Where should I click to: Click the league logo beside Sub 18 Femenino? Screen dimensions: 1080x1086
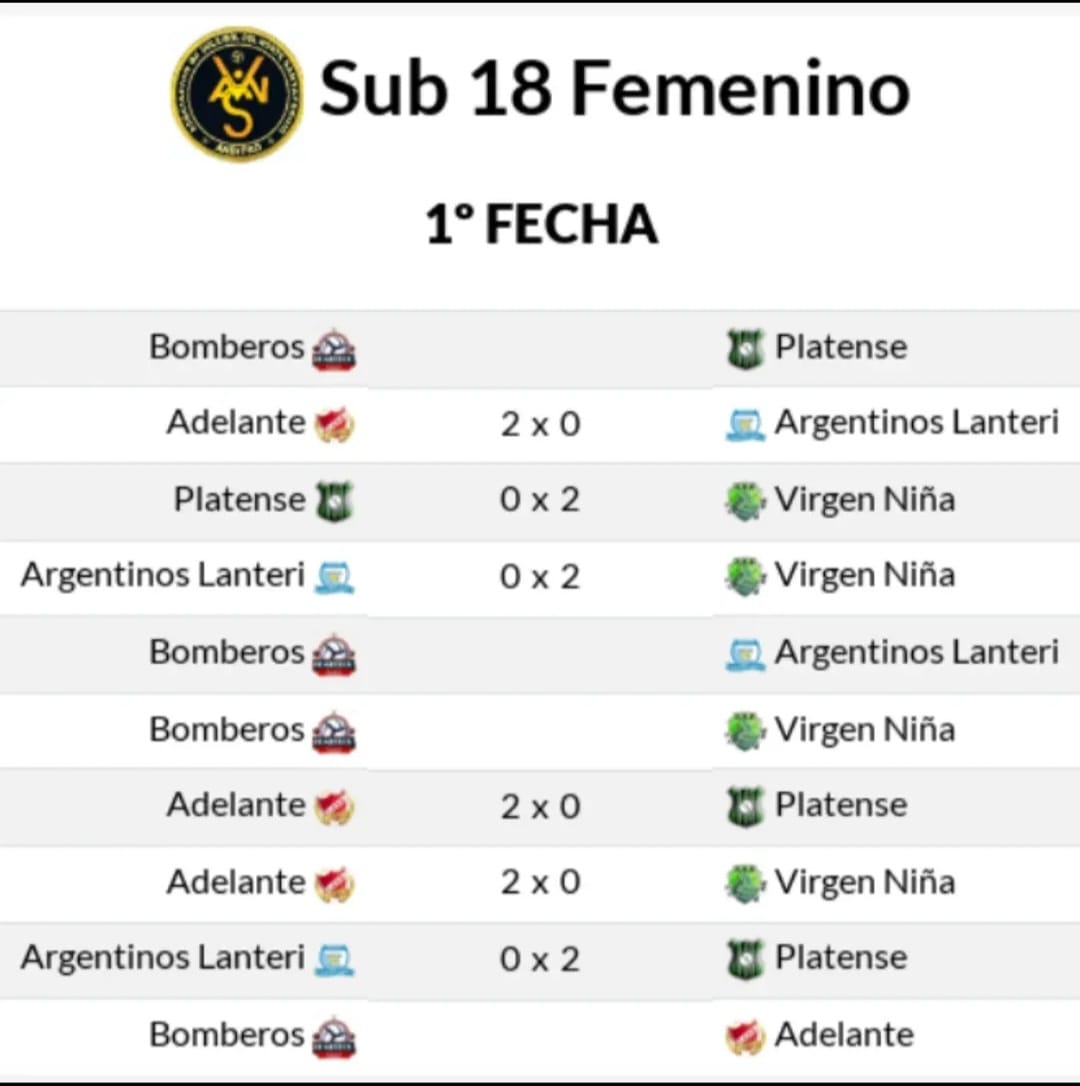237,93
